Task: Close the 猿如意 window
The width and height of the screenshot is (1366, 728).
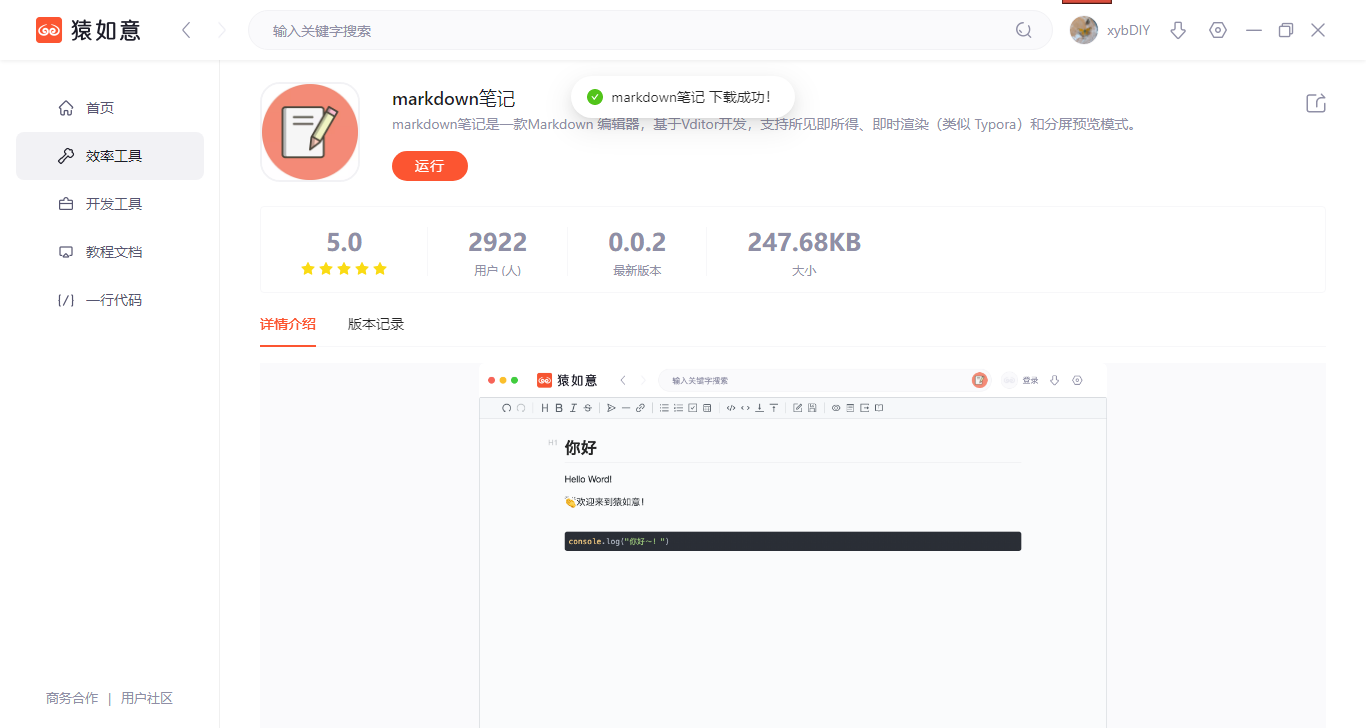Action: coord(1318,30)
